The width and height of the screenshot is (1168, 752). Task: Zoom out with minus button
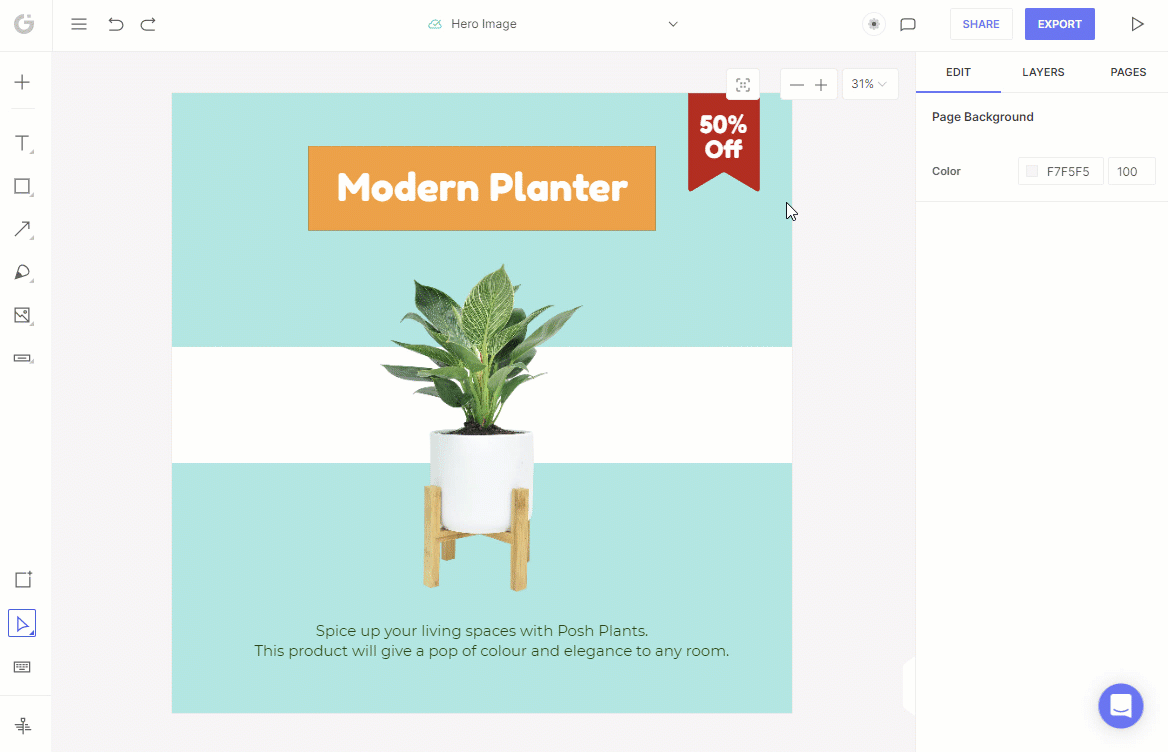[x=796, y=85]
